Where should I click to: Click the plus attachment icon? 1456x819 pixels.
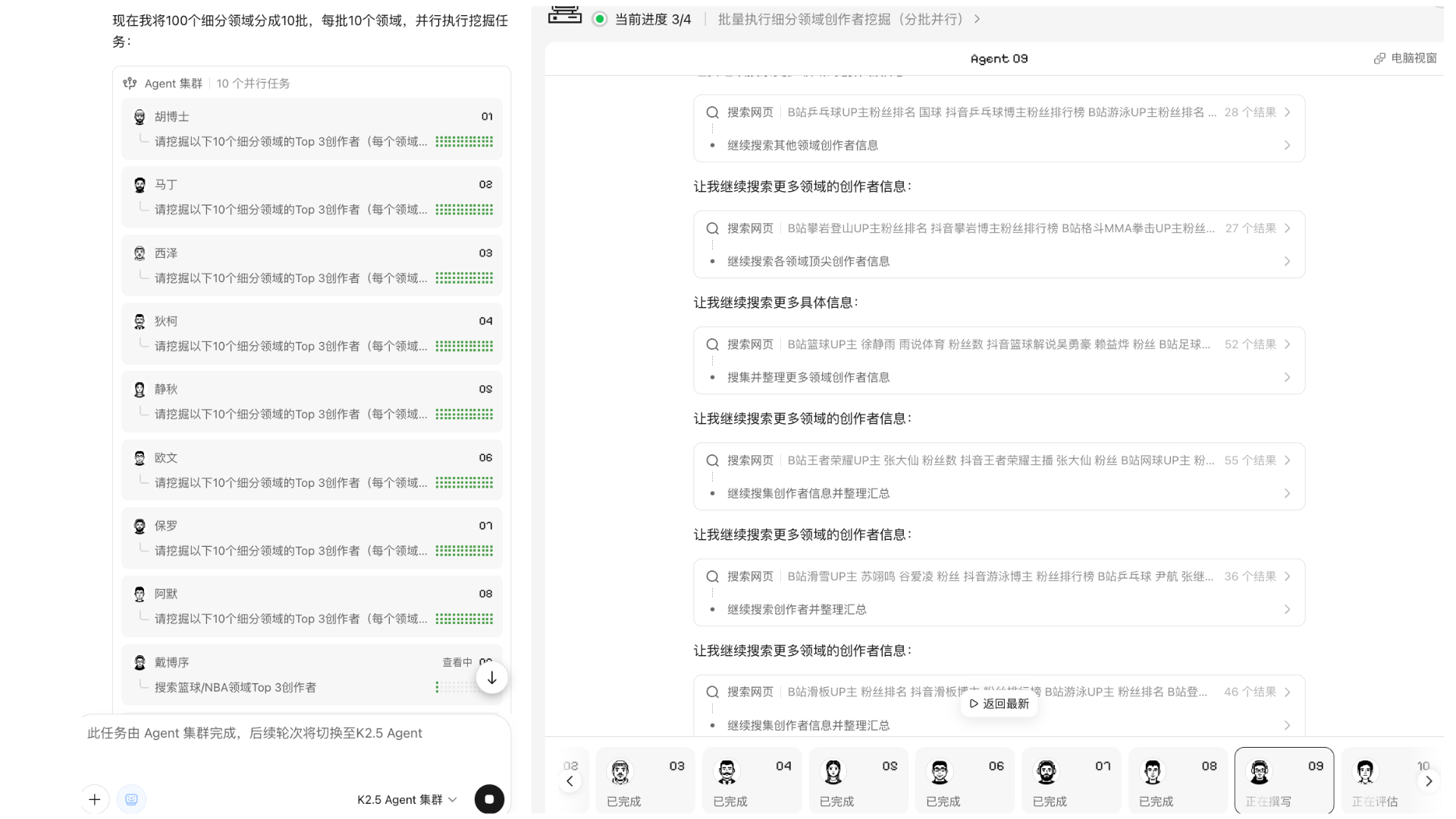95,799
